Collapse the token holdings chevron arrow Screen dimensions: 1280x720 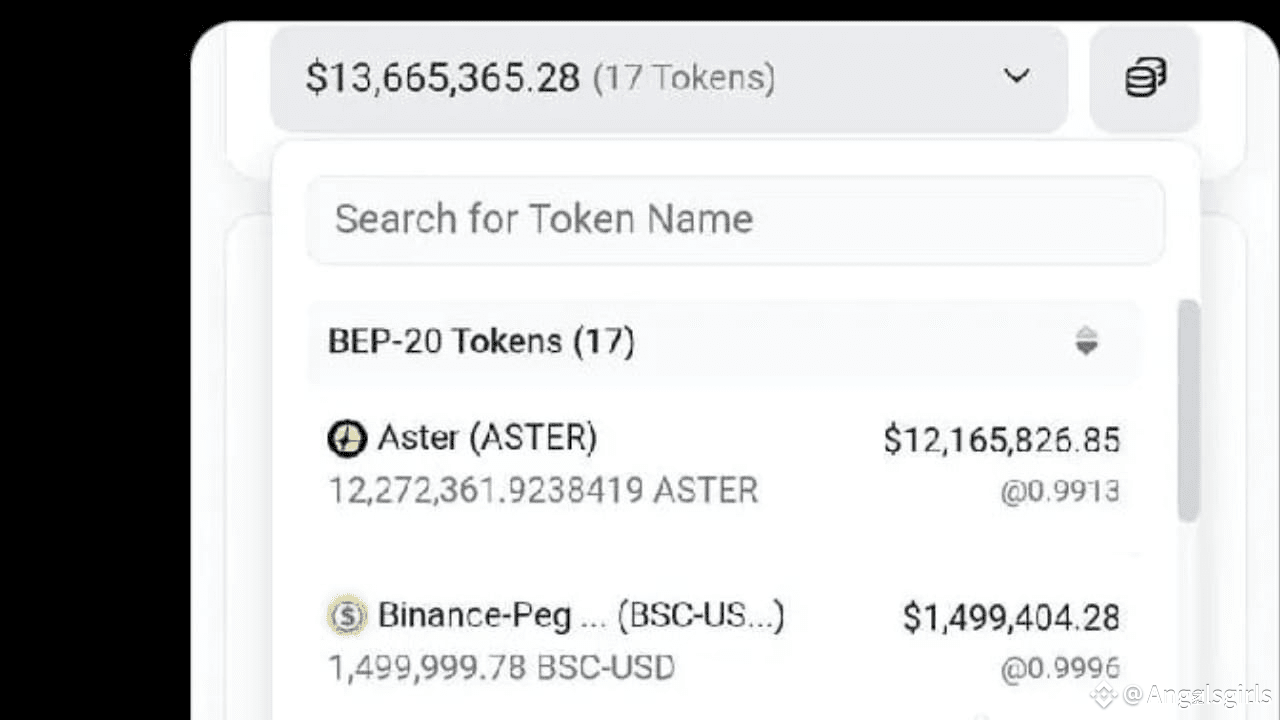(x=1016, y=76)
